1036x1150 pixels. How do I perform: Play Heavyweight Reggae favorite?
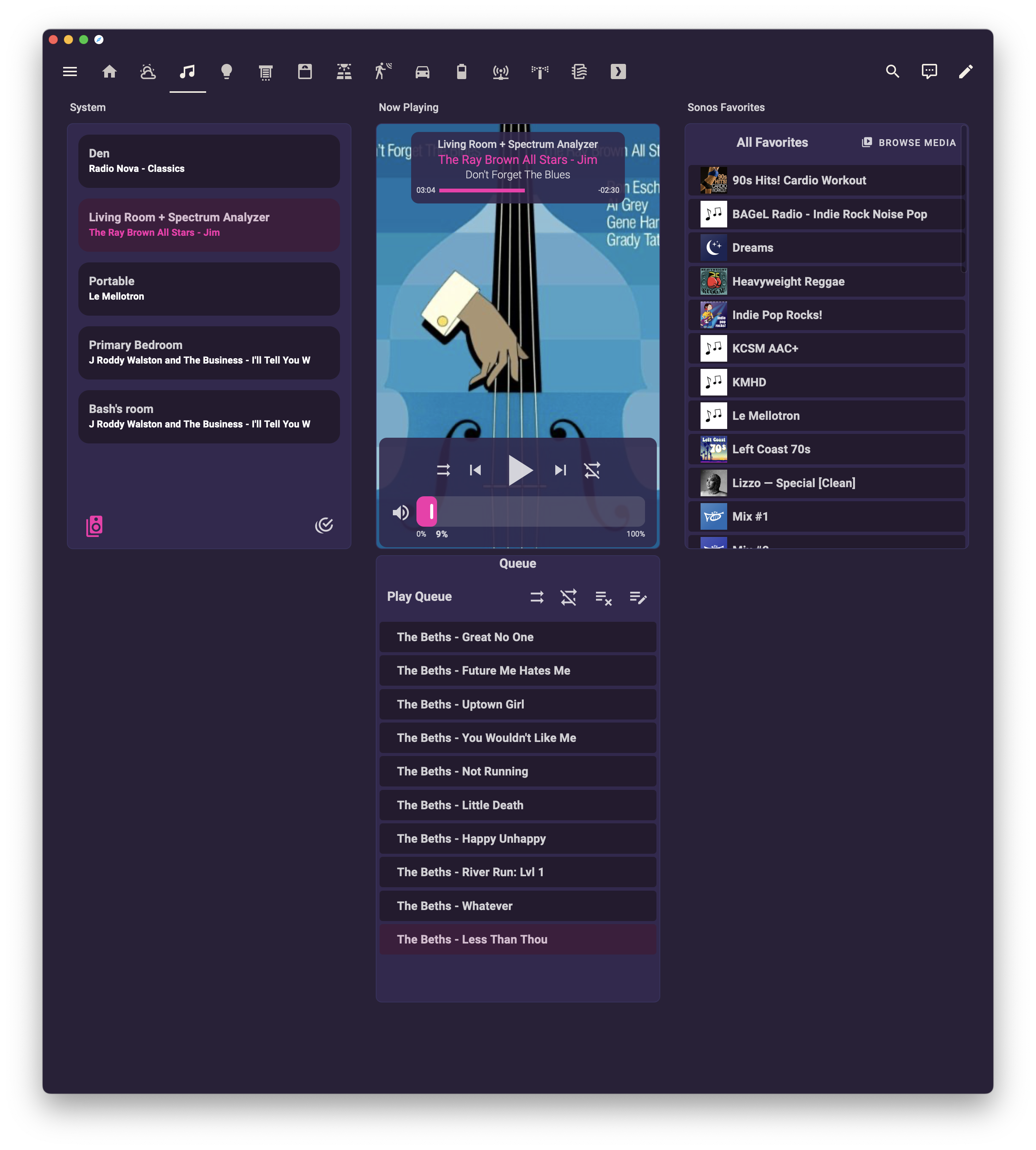click(x=826, y=281)
